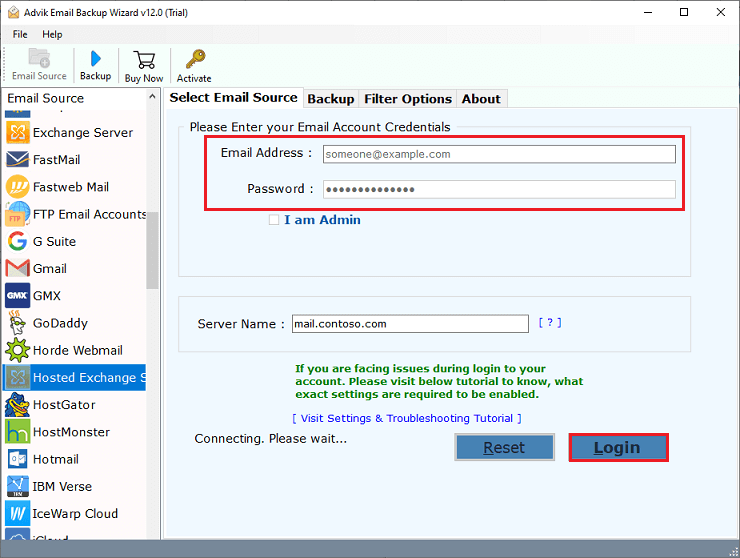
Task: Select Hotmail Outlook icon
Action: 18,459
